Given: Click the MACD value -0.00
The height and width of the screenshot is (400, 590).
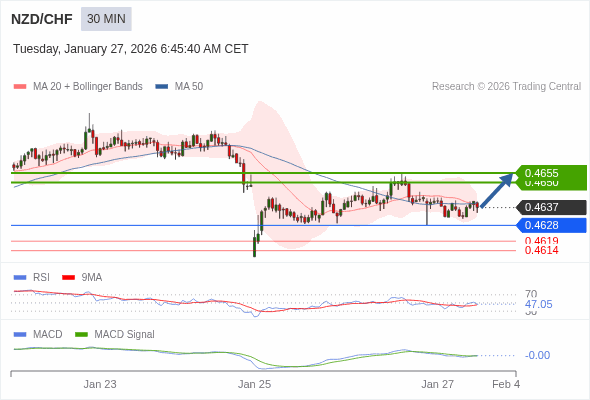Looking at the screenshot, I should (537, 355).
